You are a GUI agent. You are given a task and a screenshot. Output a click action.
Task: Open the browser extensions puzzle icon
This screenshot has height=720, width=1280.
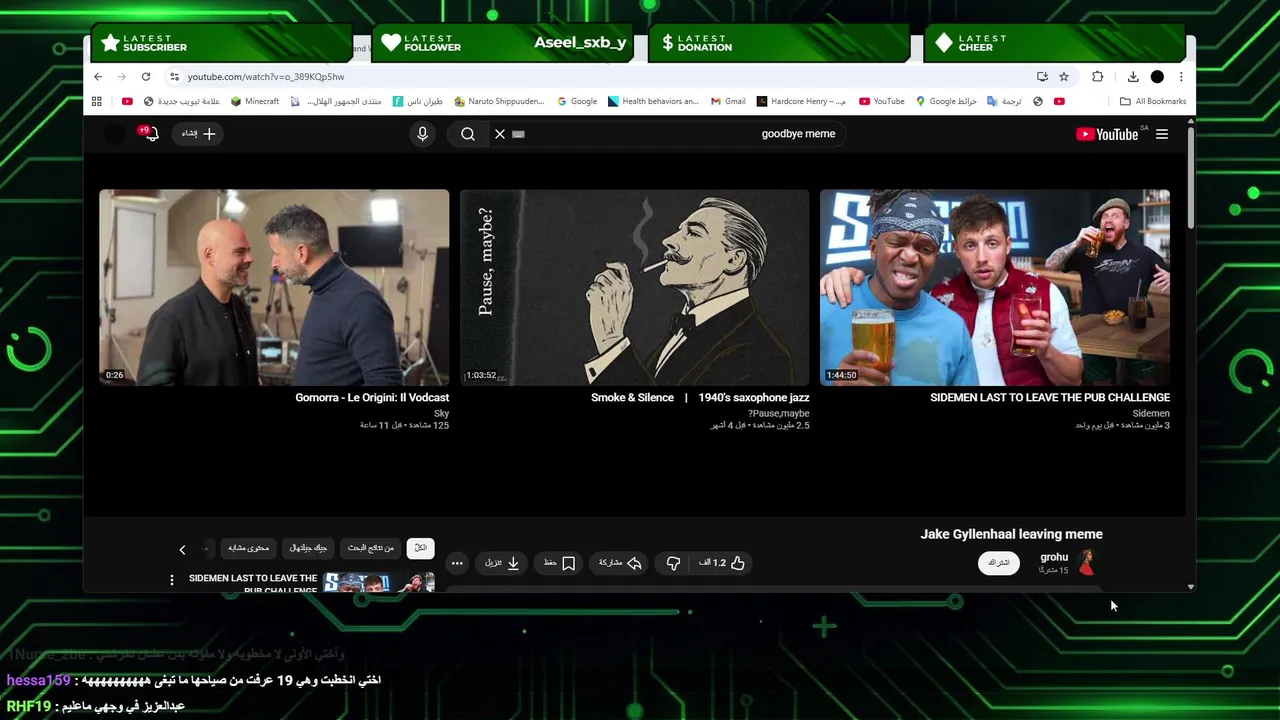[1098, 77]
